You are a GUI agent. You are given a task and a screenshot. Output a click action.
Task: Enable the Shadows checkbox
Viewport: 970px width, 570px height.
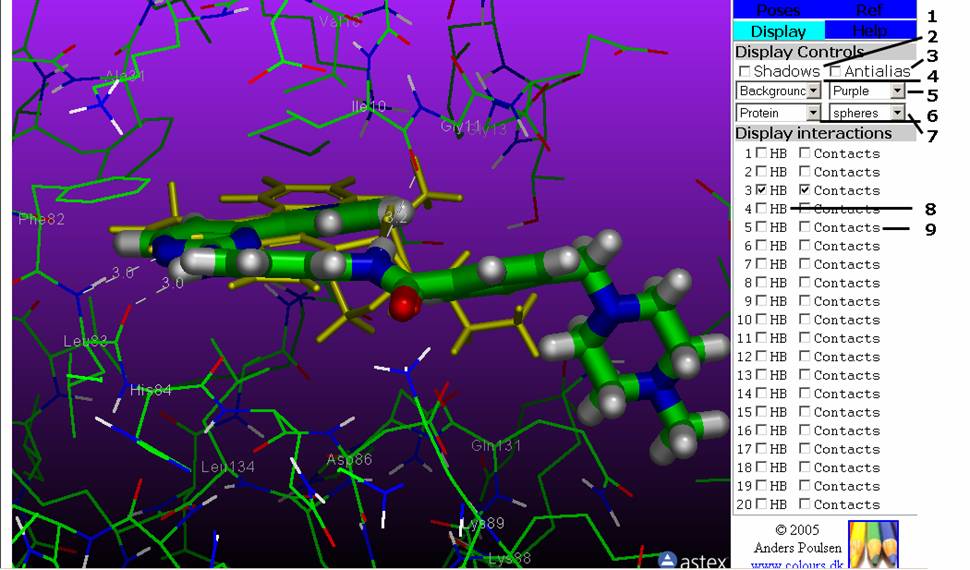click(745, 72)
